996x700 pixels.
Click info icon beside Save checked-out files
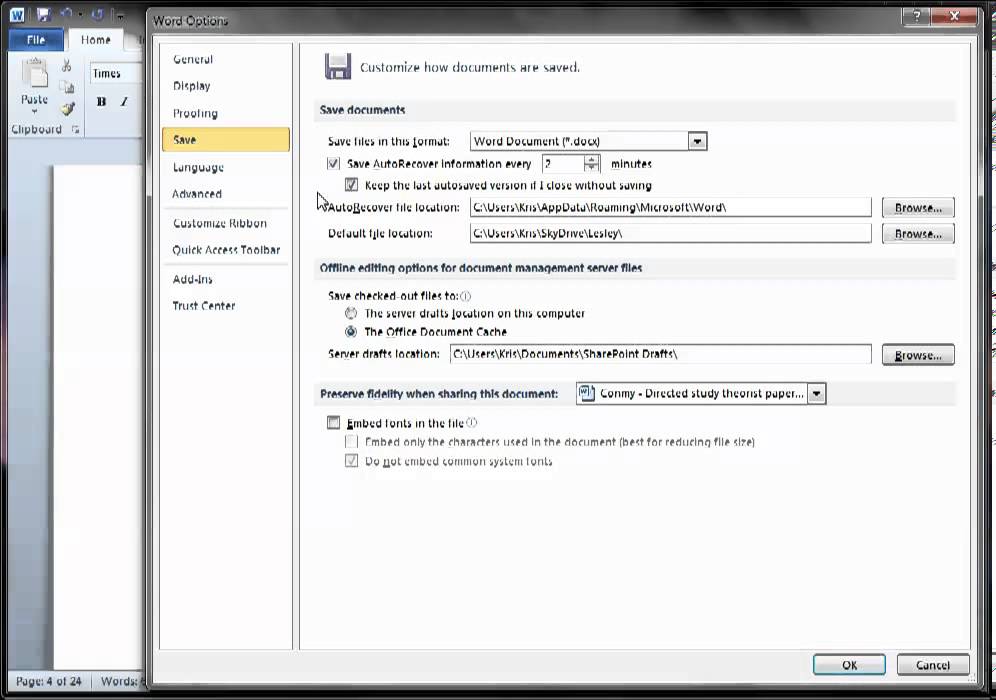point(466,296)
